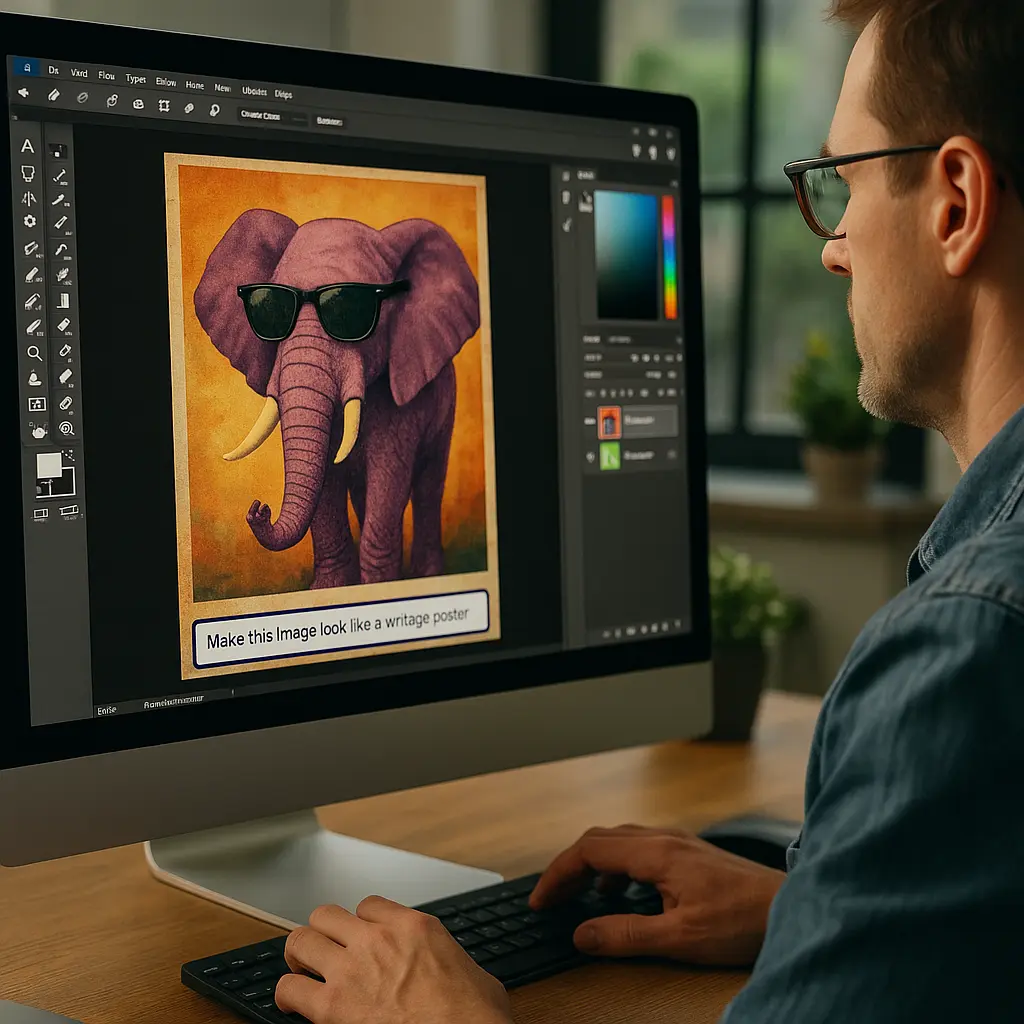Open the Dieps menu
The image size is (1024, 1024).
[283, 94]
